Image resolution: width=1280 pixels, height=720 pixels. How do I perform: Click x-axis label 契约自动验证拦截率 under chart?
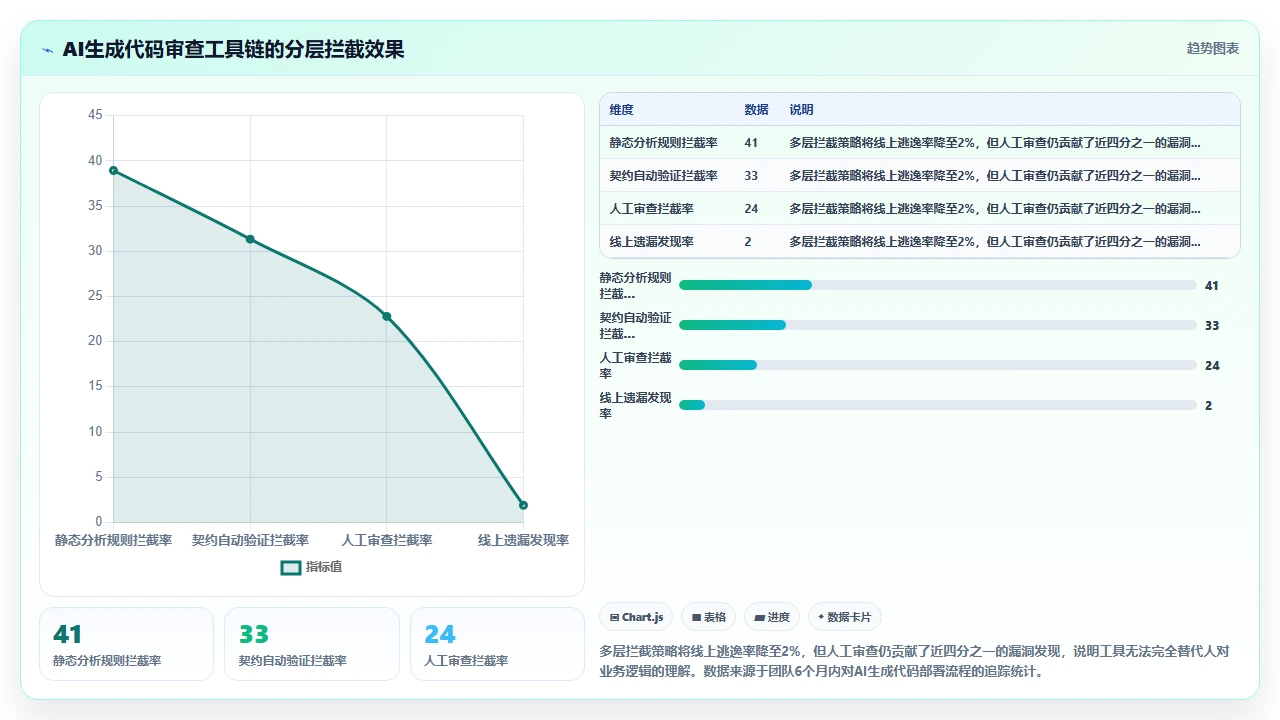pyautogui.click(x=250, y=540)
